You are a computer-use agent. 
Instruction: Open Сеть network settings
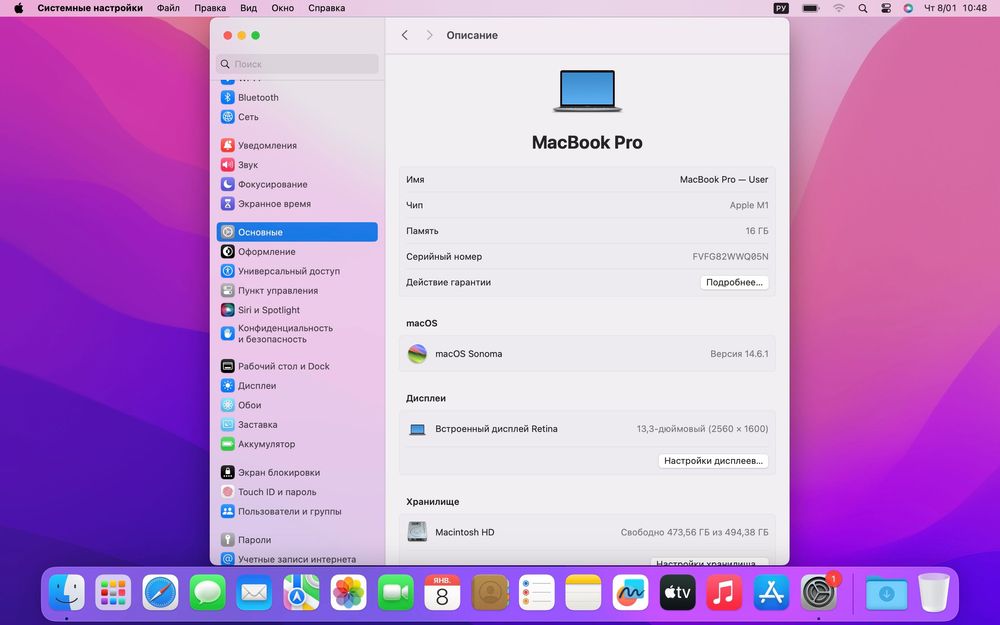tap(297, 117)
